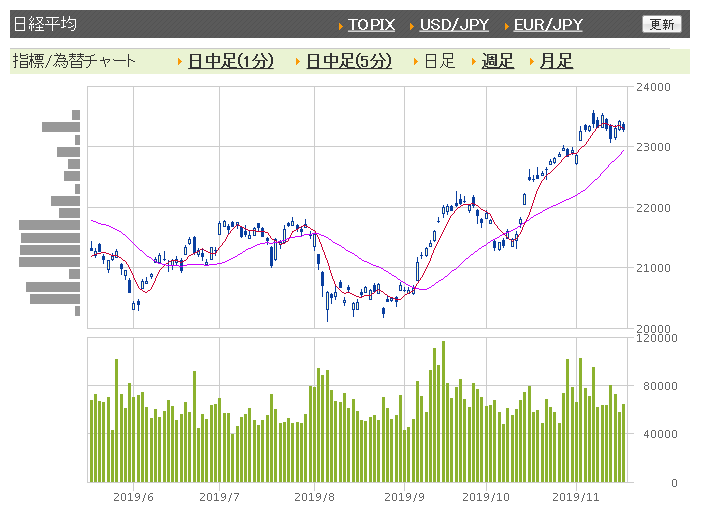Click the 日経平均 title text
The height and width of the screenshot is (525, 701).
click(45, 24)
